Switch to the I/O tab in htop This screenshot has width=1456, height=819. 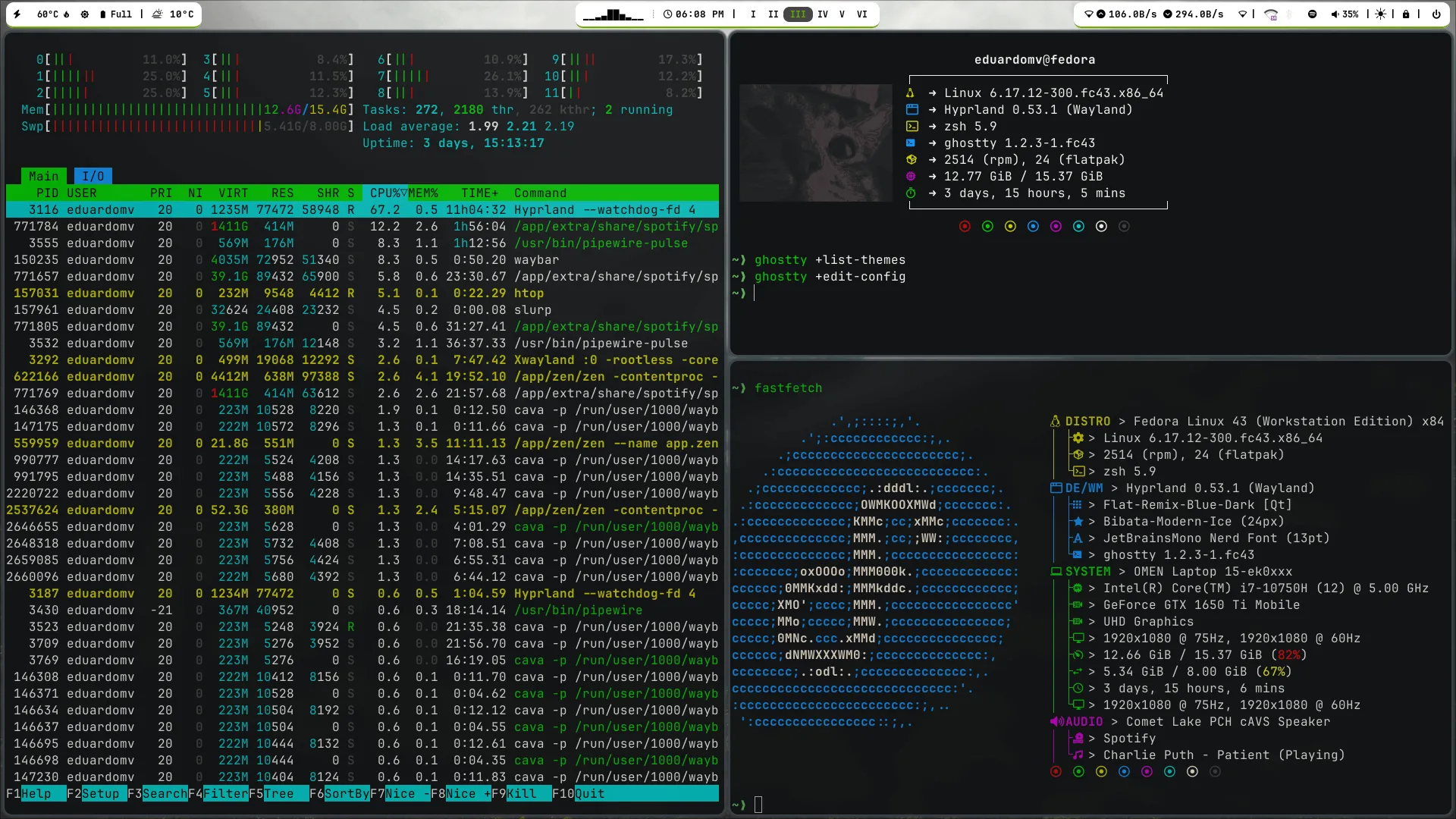93,176
